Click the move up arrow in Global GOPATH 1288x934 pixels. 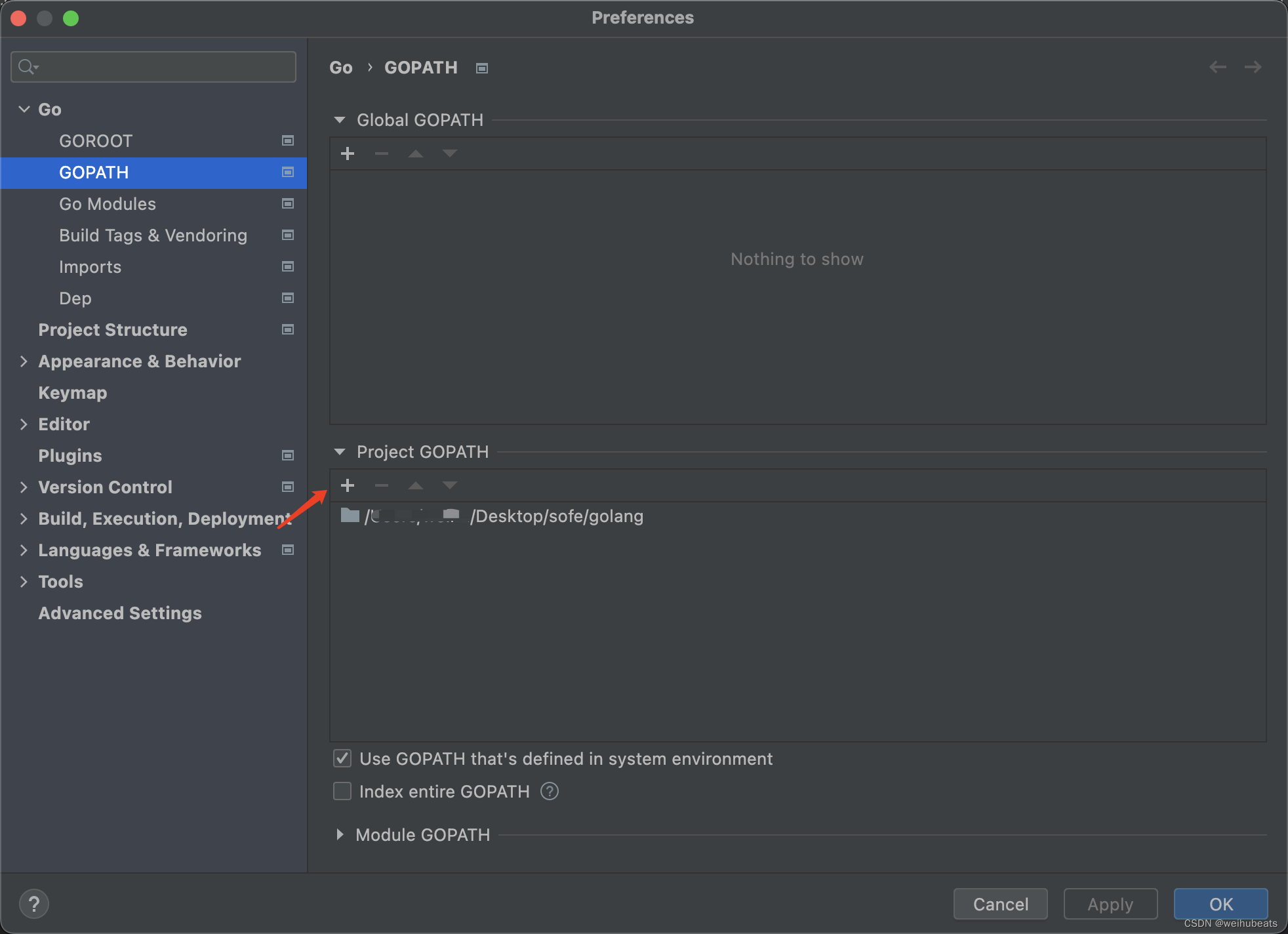point(414,153)
